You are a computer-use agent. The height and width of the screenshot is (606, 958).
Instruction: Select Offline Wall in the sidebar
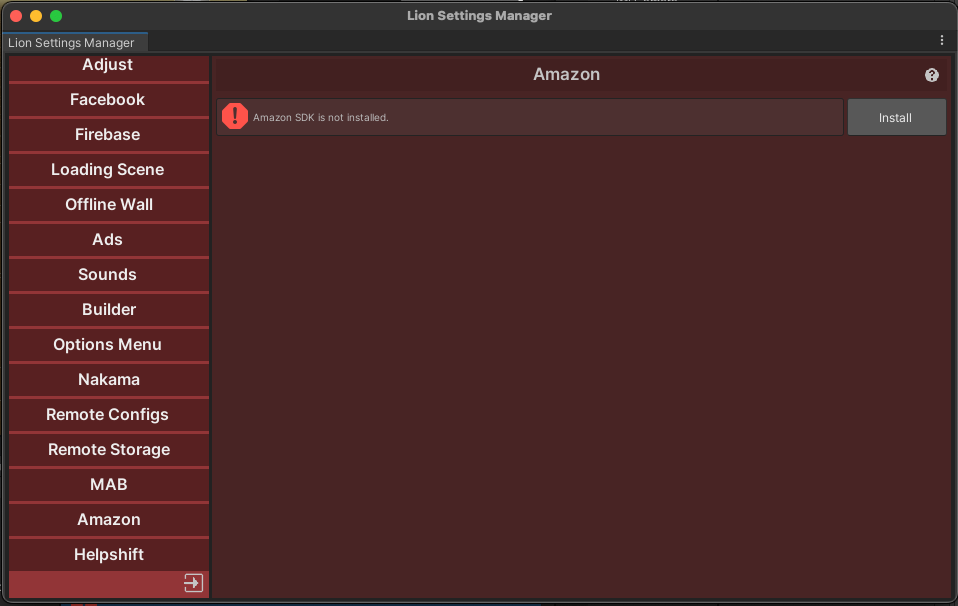pyautogui.click(x=109, y=205)
